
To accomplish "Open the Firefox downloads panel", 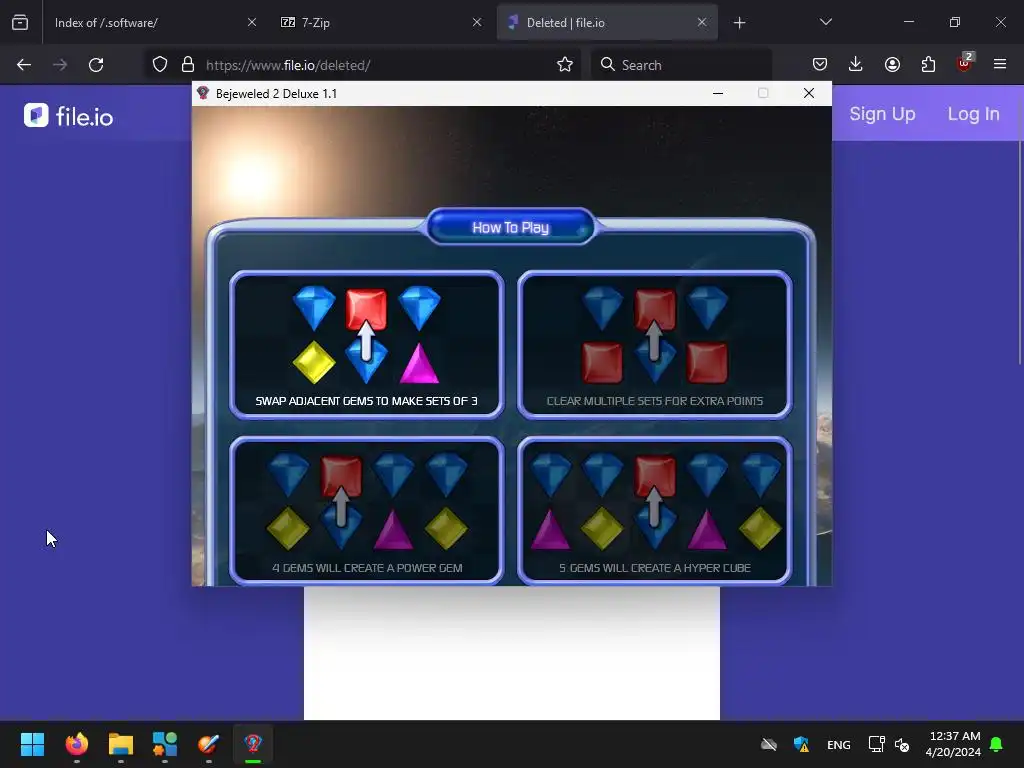I will click(x=856, y=65).
